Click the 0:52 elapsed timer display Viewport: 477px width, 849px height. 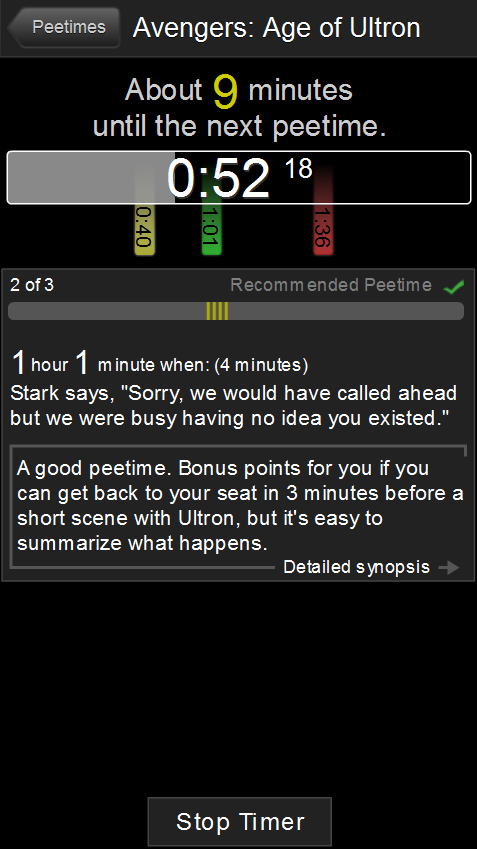coord(218,178)
